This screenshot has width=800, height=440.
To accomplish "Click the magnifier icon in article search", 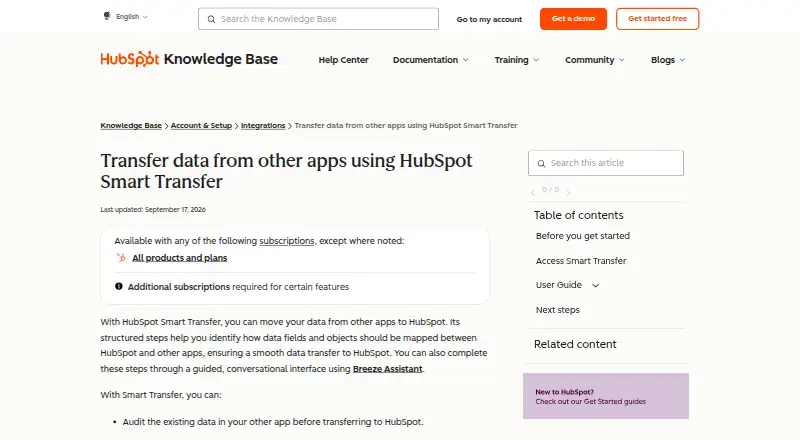I will coord(541,163).
